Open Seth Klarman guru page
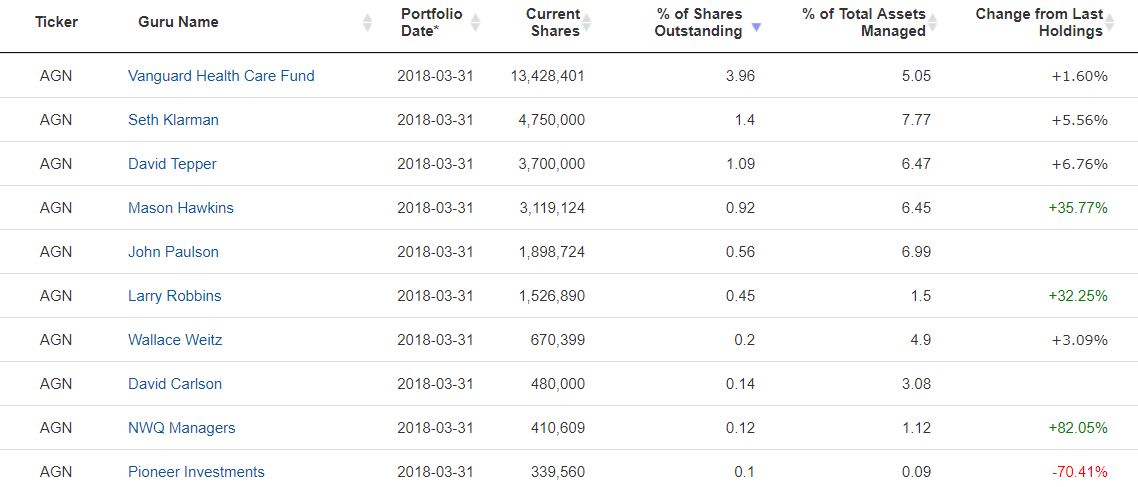 [x=173, y=120]
